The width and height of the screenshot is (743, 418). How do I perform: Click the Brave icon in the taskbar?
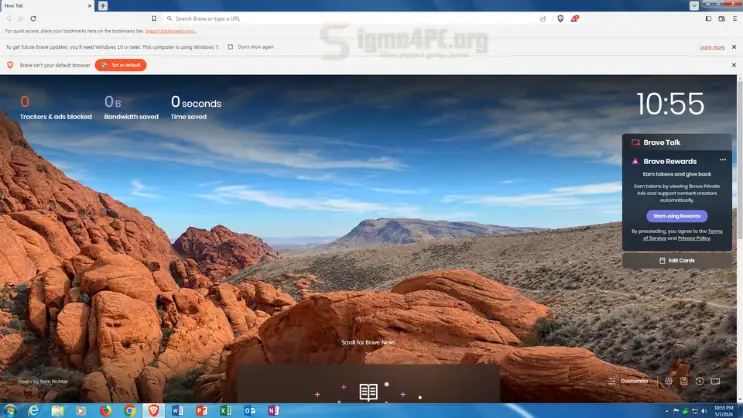[x=154, y=410]
